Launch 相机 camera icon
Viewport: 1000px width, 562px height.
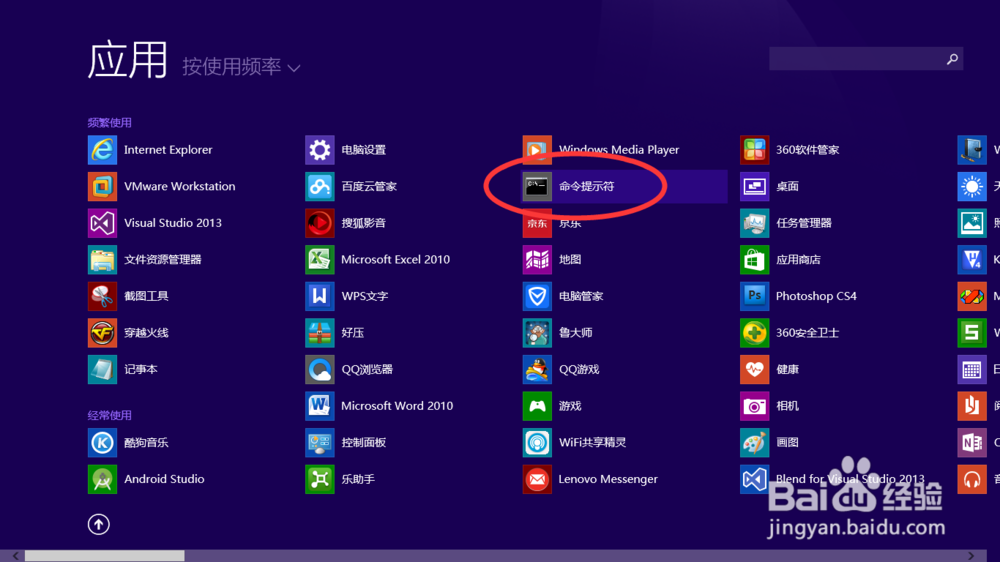pos(754,406)
